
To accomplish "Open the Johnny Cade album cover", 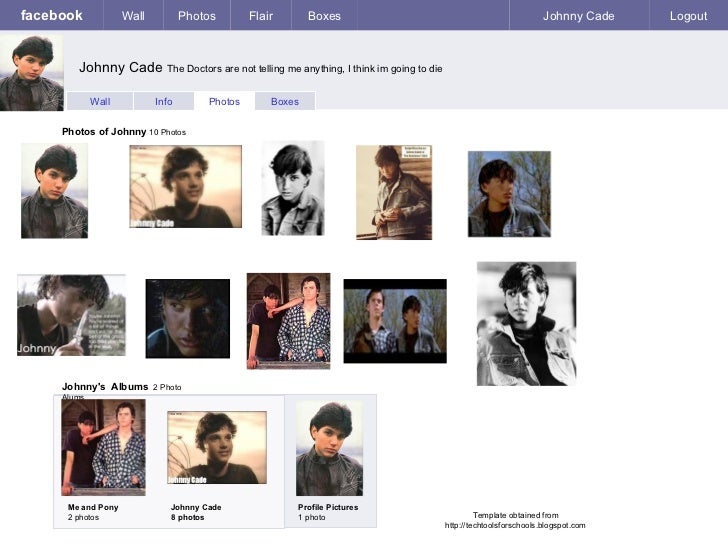I will pyautogui.click(x=217, y=448).
